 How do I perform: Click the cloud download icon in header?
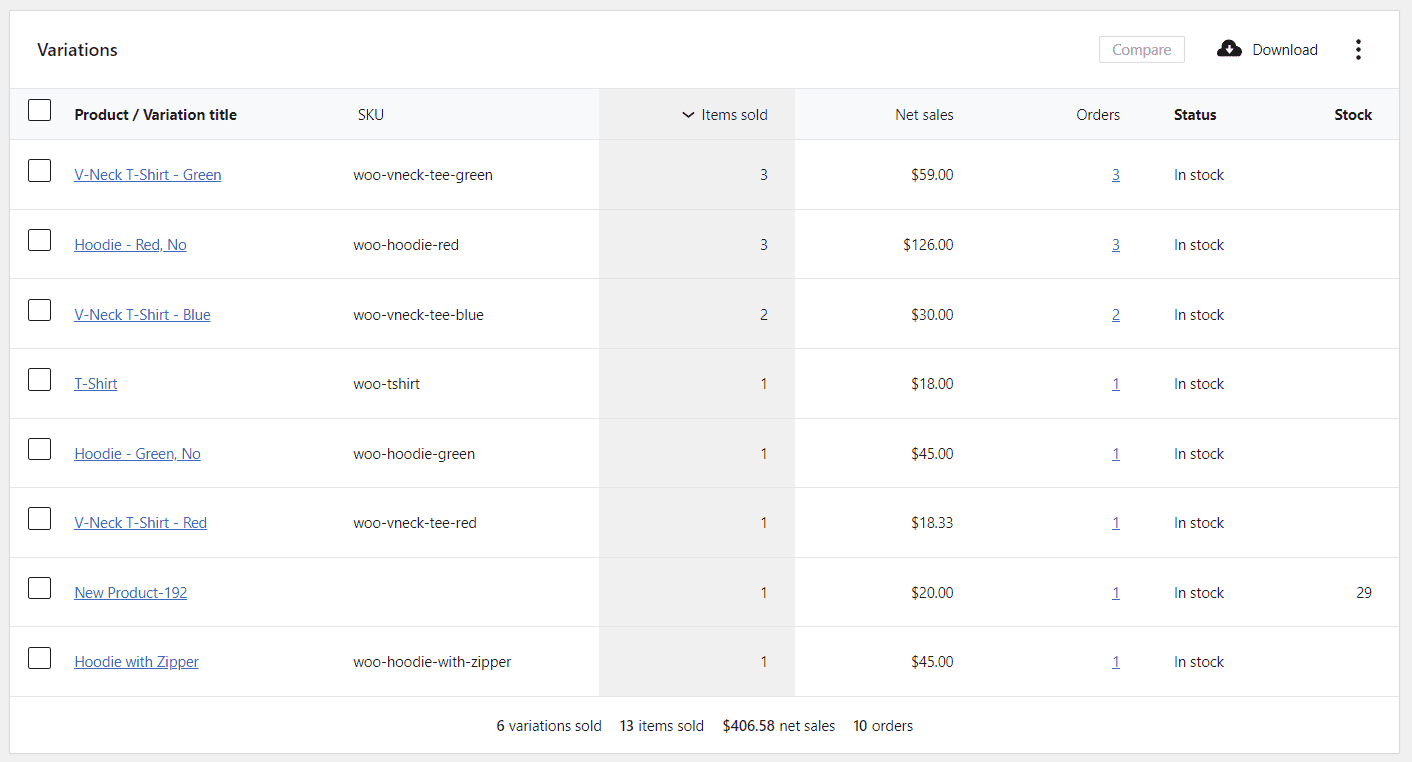[1228, 49]
